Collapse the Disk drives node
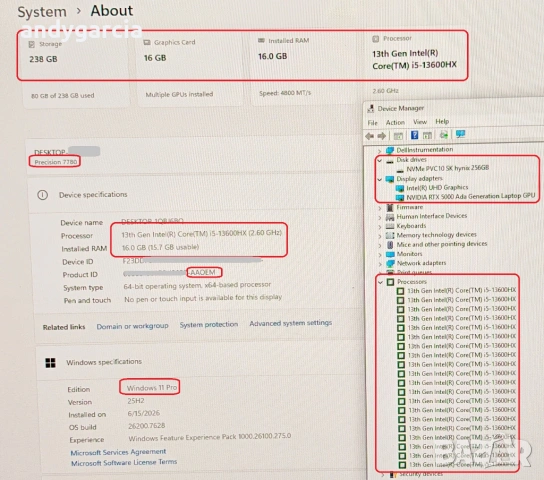The image size is (544, 480). (380, 160)
